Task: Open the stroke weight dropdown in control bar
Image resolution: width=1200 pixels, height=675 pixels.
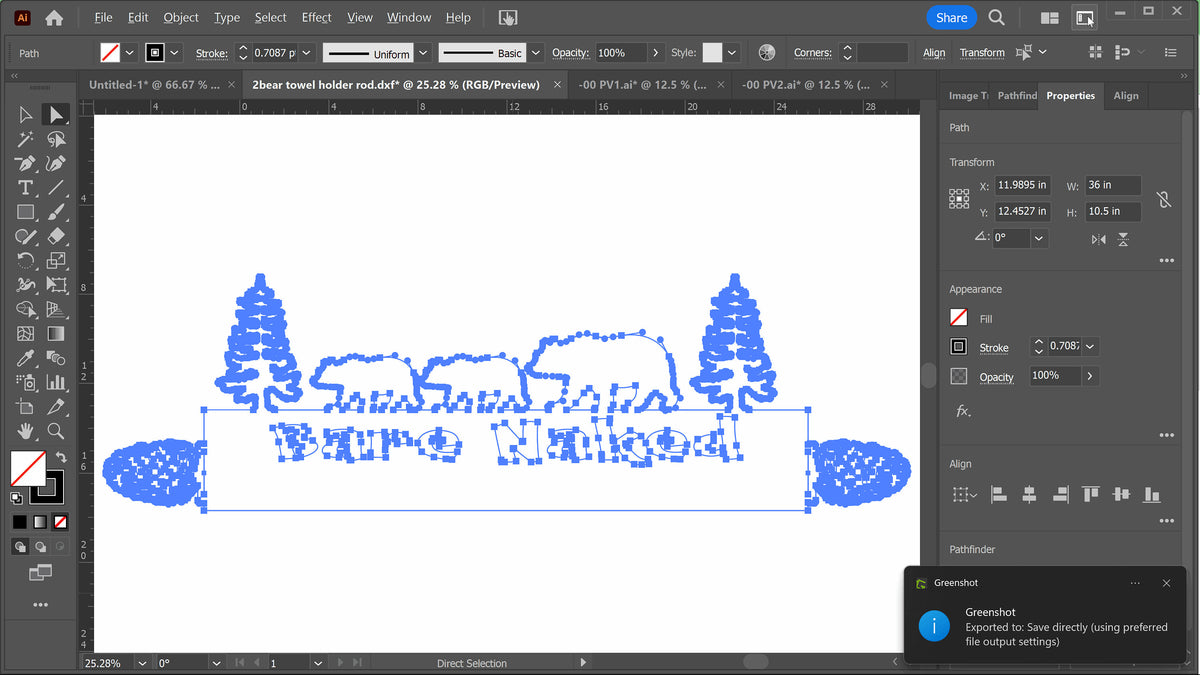Action: [x=306, y=53]
